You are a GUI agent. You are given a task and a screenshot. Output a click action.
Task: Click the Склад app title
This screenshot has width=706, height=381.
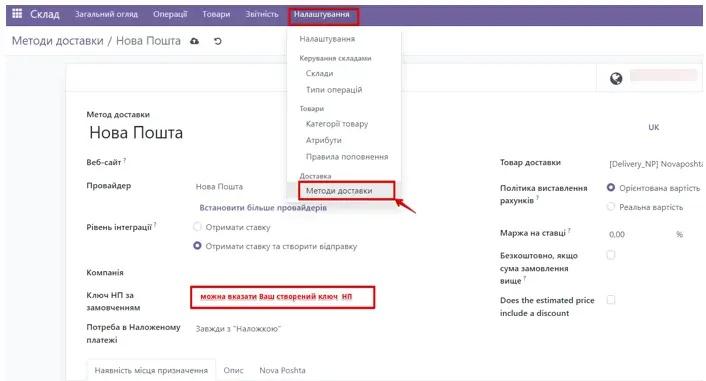point(45,14)
